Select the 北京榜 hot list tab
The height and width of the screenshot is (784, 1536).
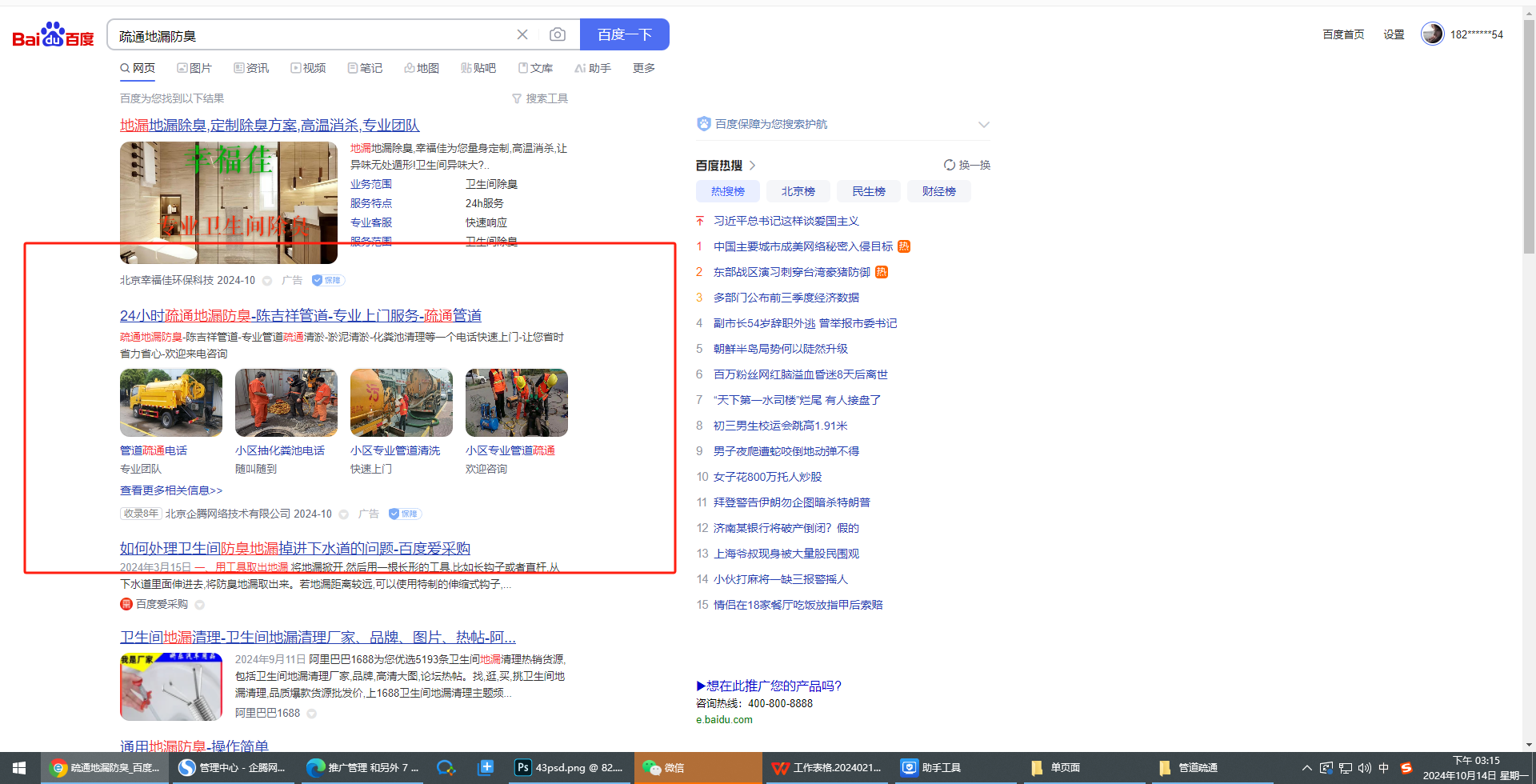(798, 191)
